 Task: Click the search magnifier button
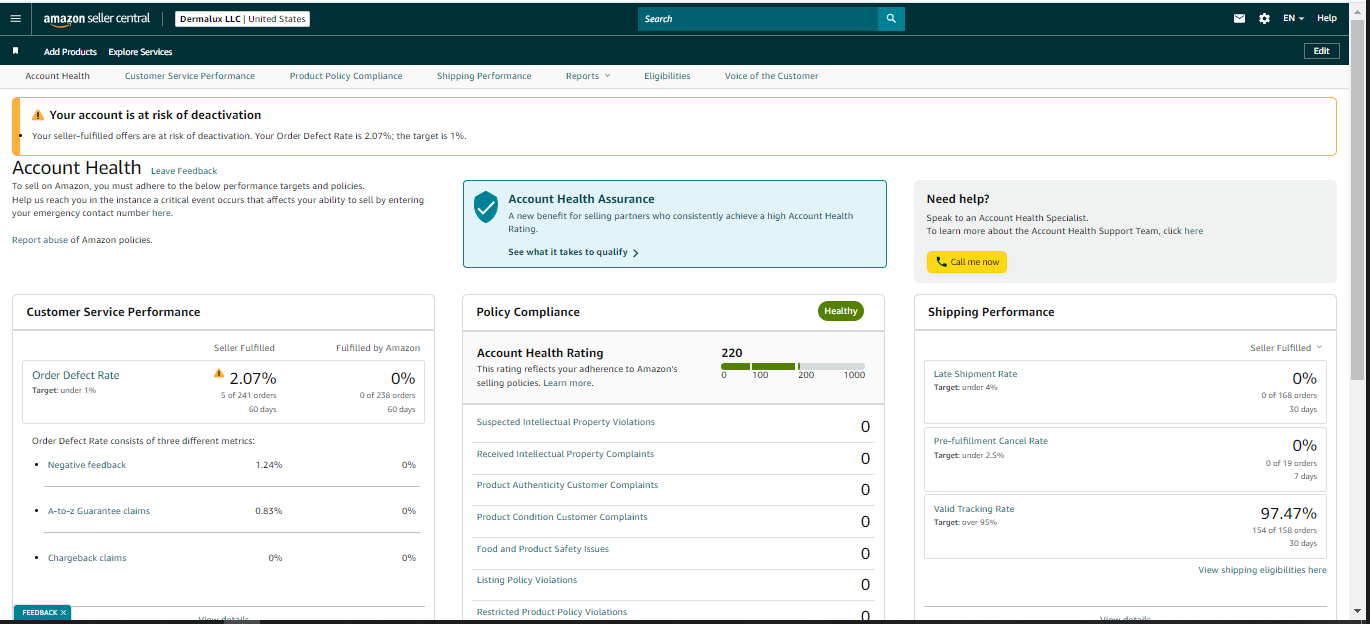coord(891,19)
